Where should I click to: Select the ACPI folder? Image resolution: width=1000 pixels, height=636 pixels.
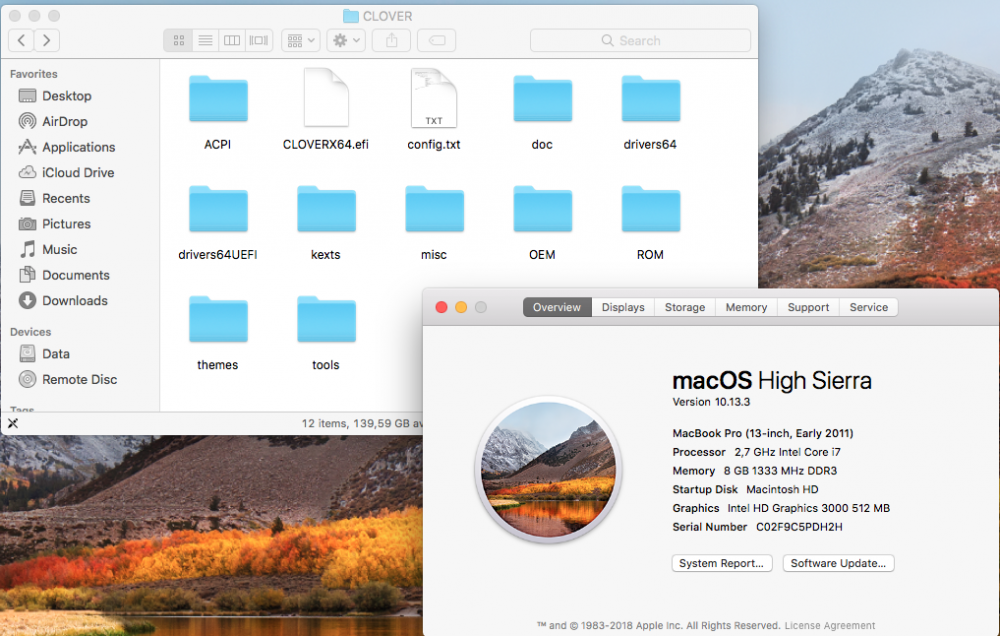tap(218, 100)
